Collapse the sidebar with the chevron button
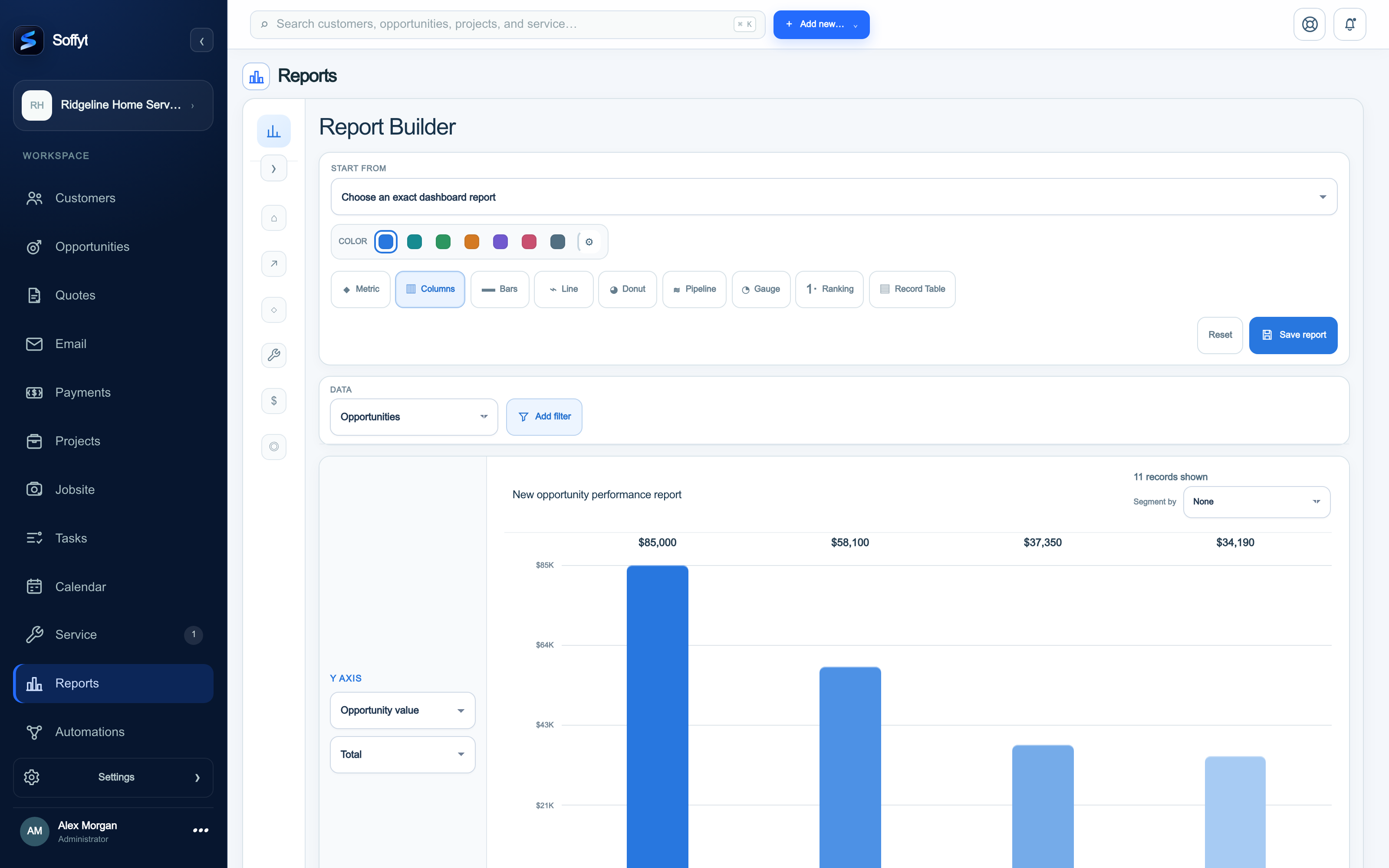The image size is (1389, 868). click(201, 40)
